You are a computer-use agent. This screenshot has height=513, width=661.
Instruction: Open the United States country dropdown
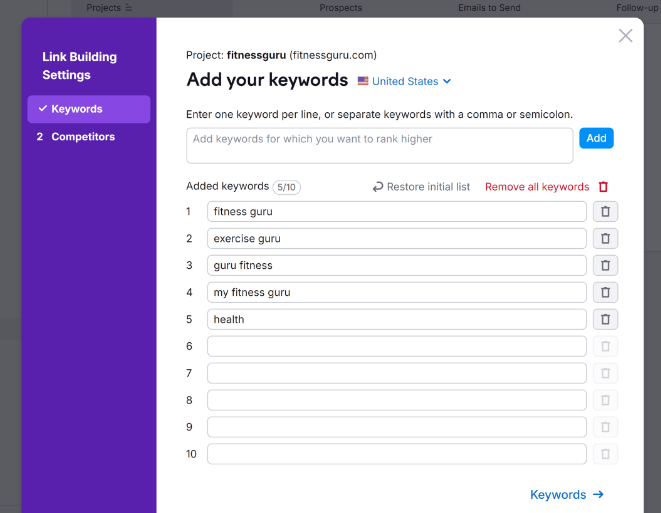click(x=405, y=82)
